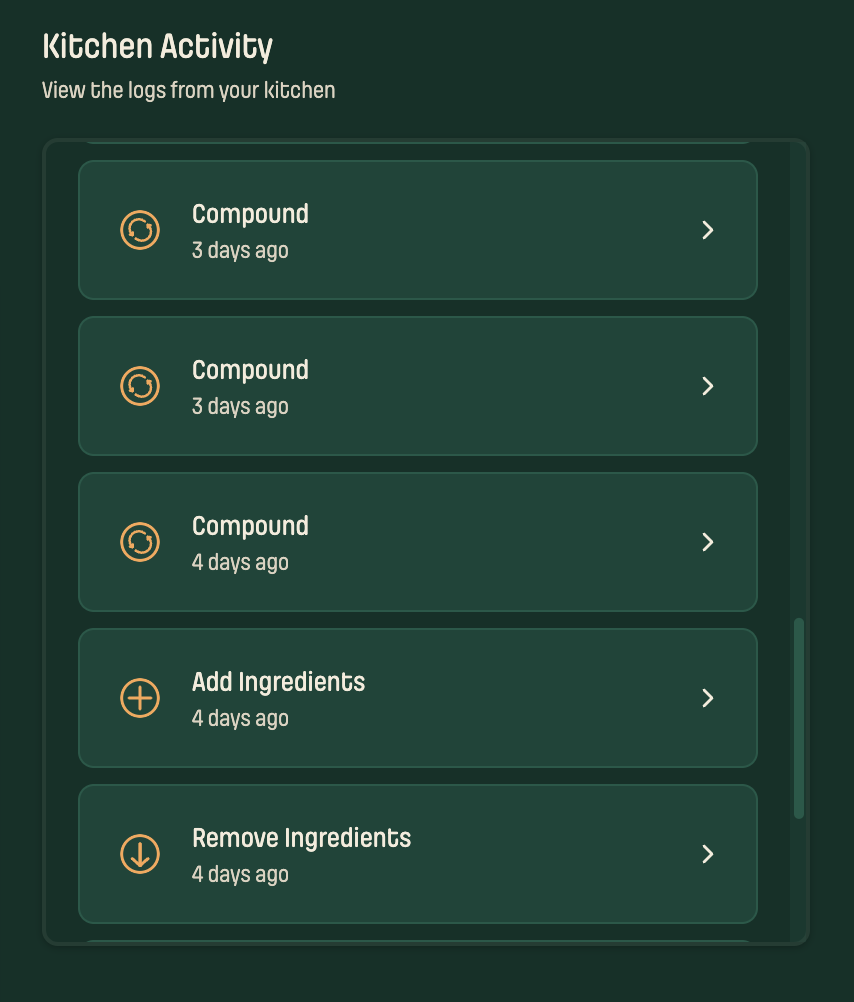Viewport: 854px width, 1002px height.
Task: Click the down-arrow circle icon beside Remove Ingredients
Action: coord(140,854)
